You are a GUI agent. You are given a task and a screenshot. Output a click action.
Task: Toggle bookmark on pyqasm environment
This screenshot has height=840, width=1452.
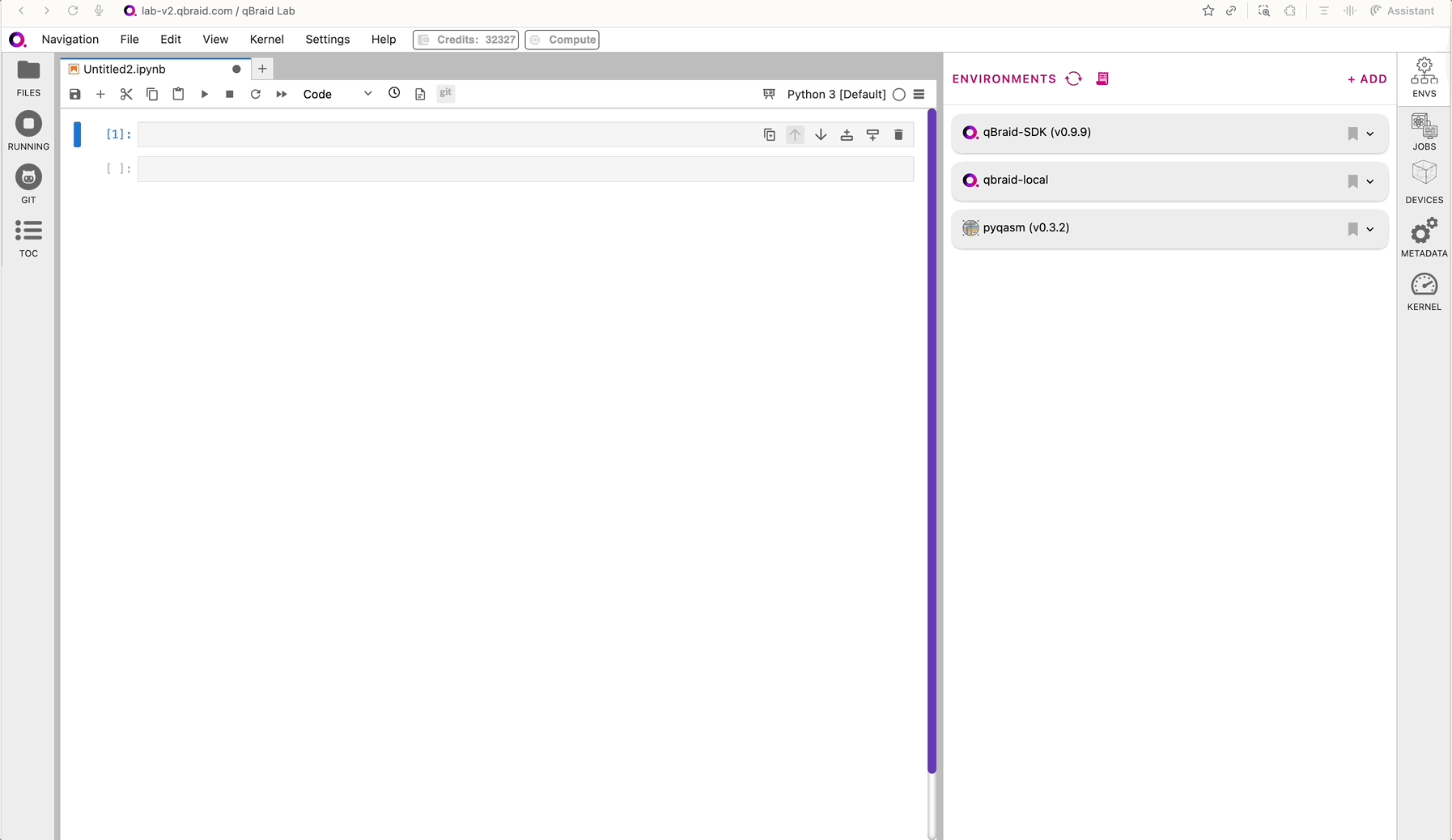pyautogui.click(x=1352, y=229)
